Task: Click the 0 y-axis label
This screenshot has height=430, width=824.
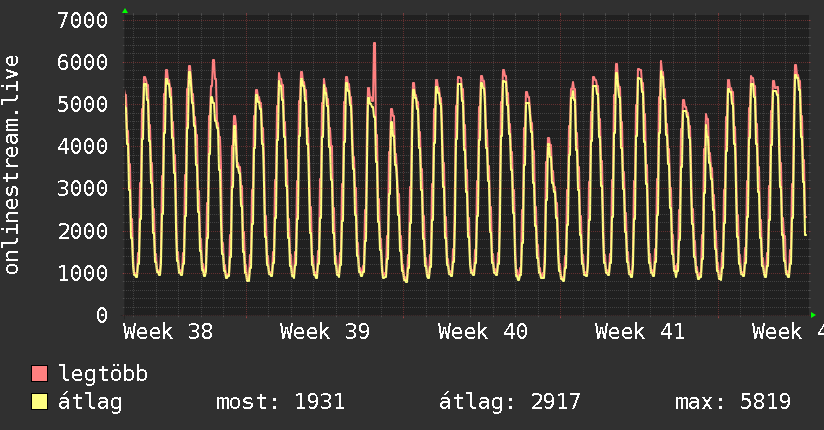Action: point(101,315)
